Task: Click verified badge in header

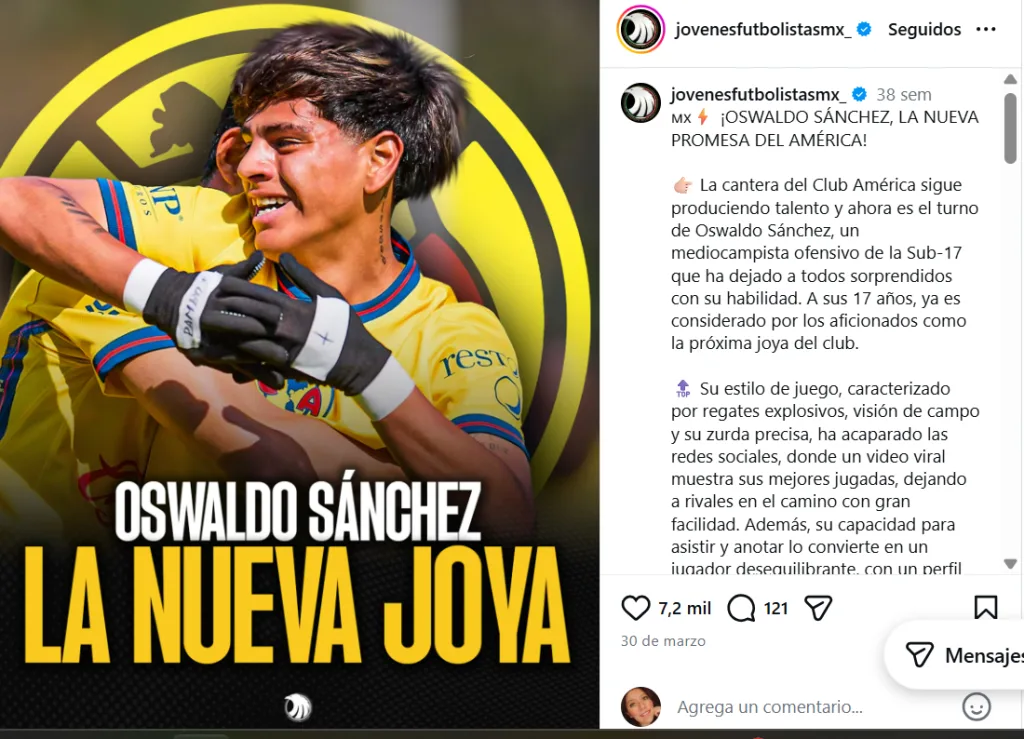Action: click(864, 29)
